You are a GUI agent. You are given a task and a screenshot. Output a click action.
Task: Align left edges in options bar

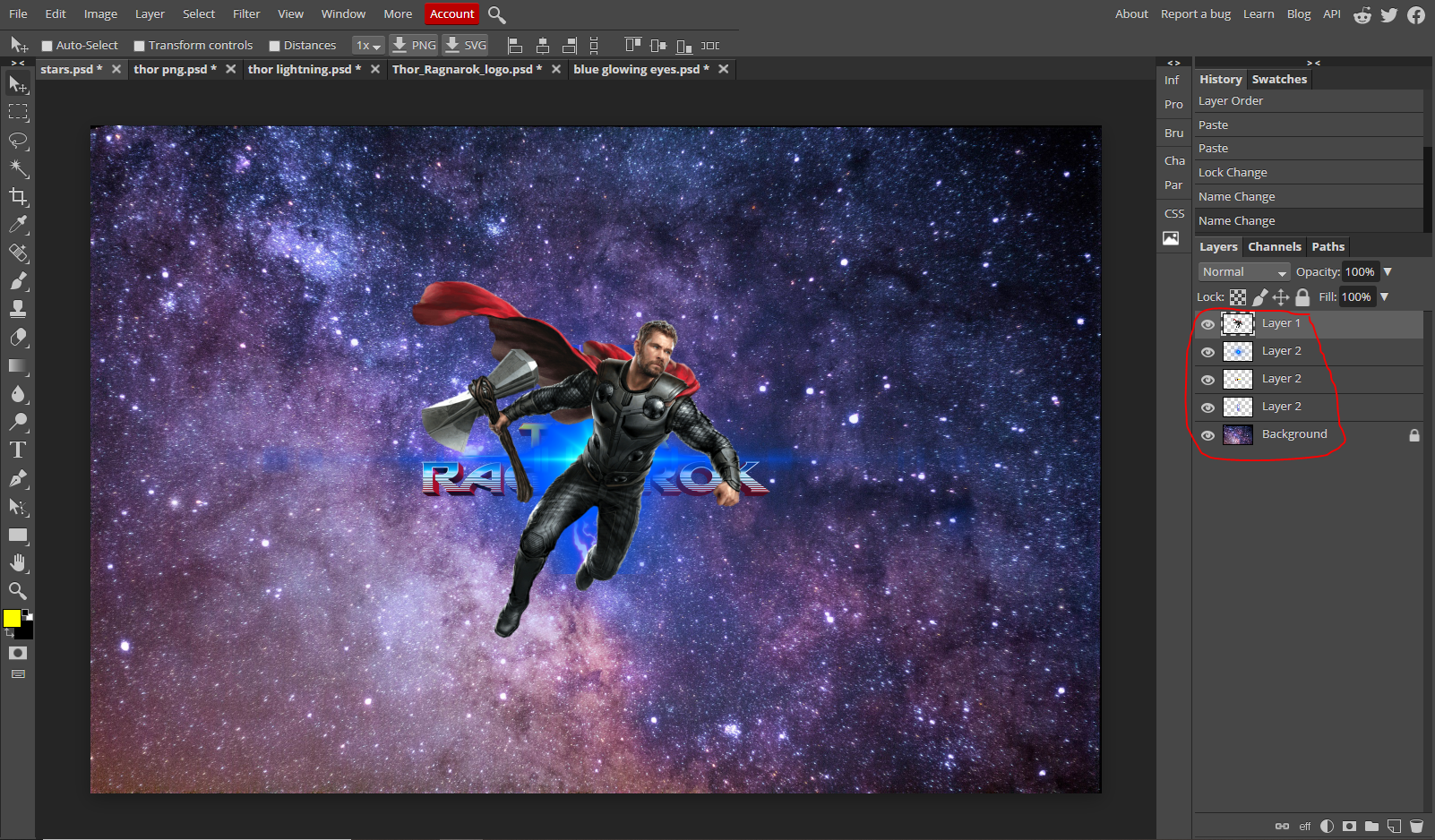coord(515,46)
